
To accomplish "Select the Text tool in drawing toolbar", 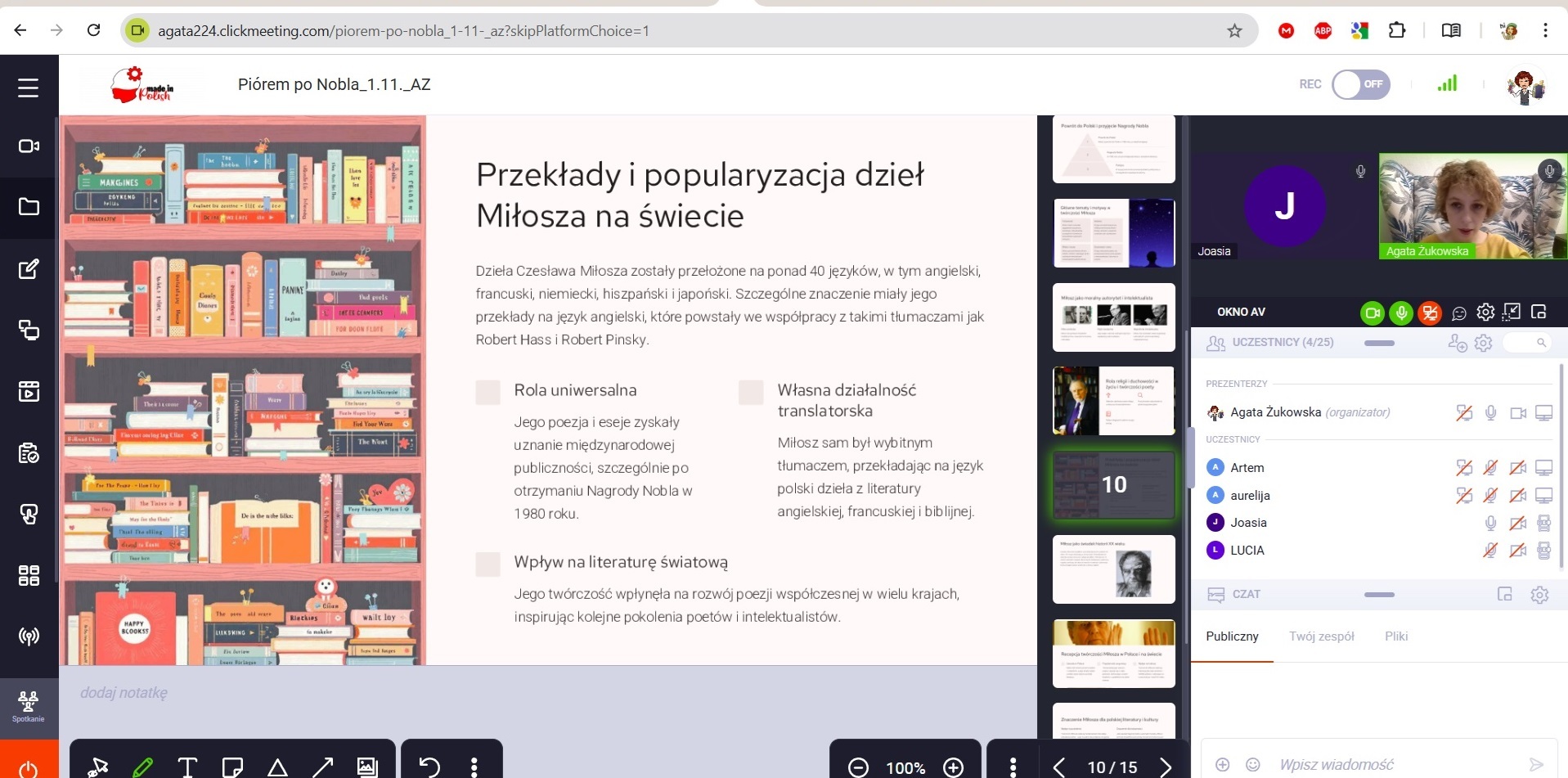I will [187, 767].
